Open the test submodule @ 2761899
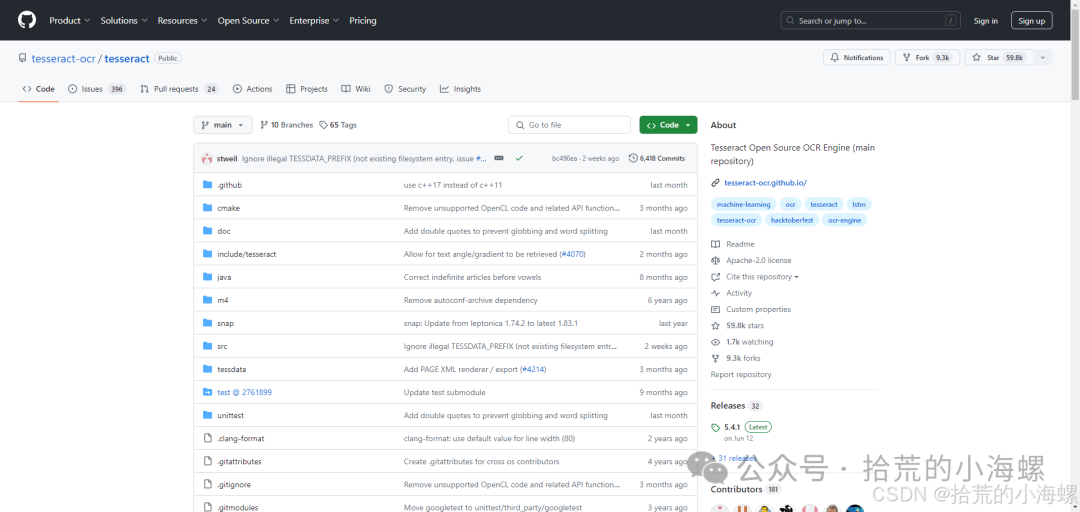Viewport: 1080px width, 512px height. point(245,392)
